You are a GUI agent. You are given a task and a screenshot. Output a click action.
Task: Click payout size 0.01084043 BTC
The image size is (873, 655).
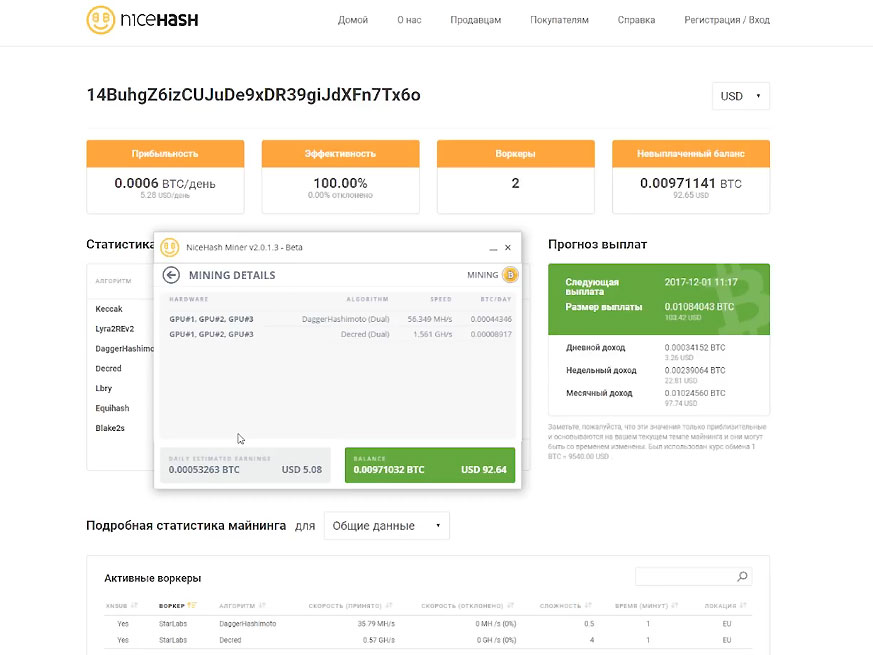coord(699,307)
